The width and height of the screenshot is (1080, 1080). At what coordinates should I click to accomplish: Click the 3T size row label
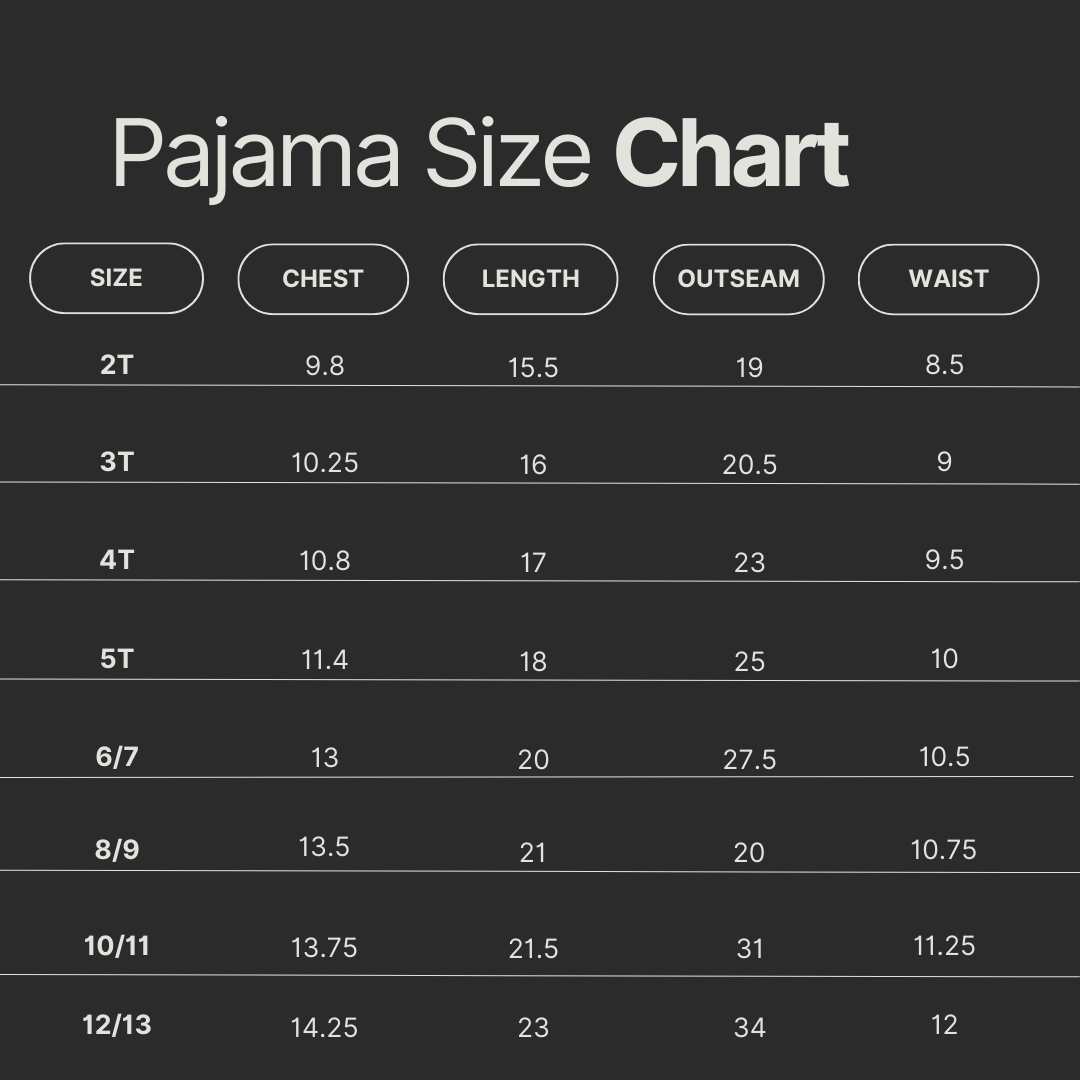pos(116,462)
